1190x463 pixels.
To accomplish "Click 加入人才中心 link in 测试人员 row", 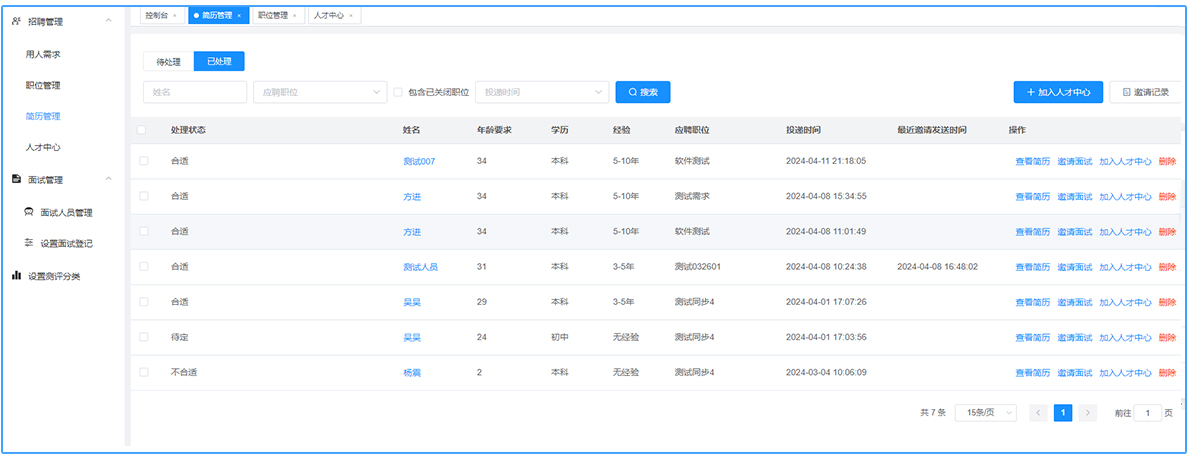I will [x=1125, y=266].
